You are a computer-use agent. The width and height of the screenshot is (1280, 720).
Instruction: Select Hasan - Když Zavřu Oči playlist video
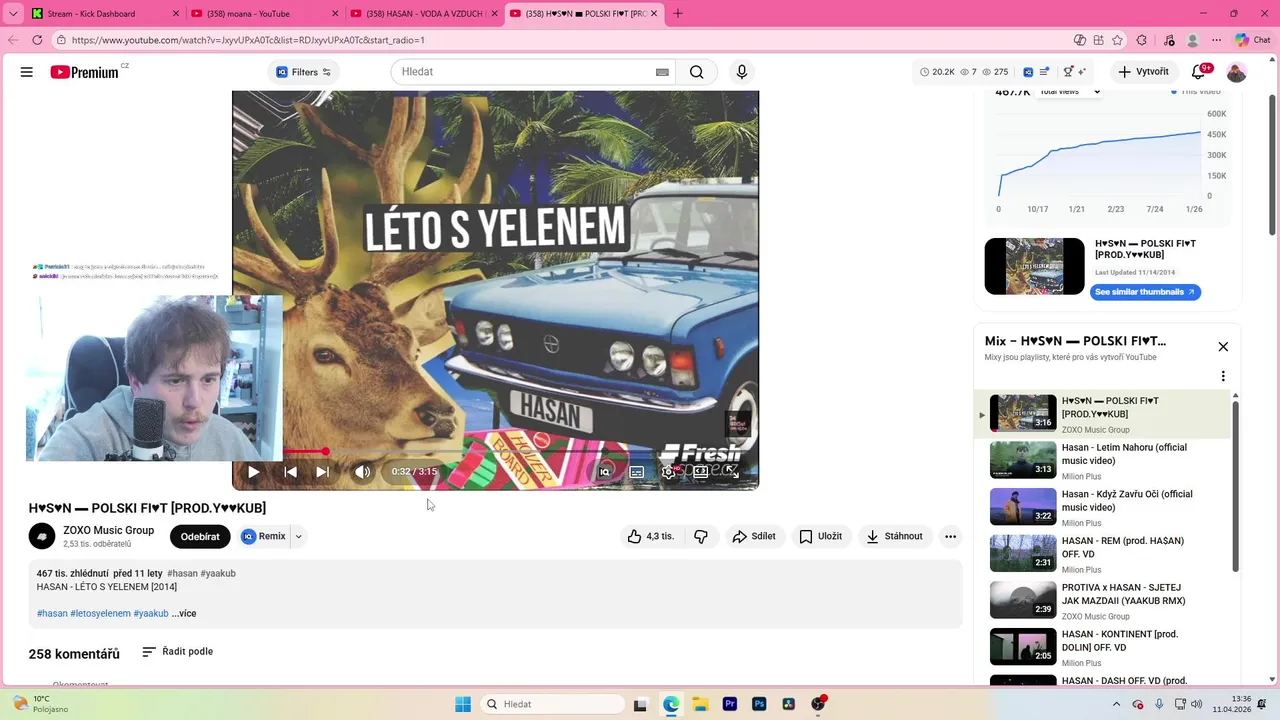pos(1102,507)
